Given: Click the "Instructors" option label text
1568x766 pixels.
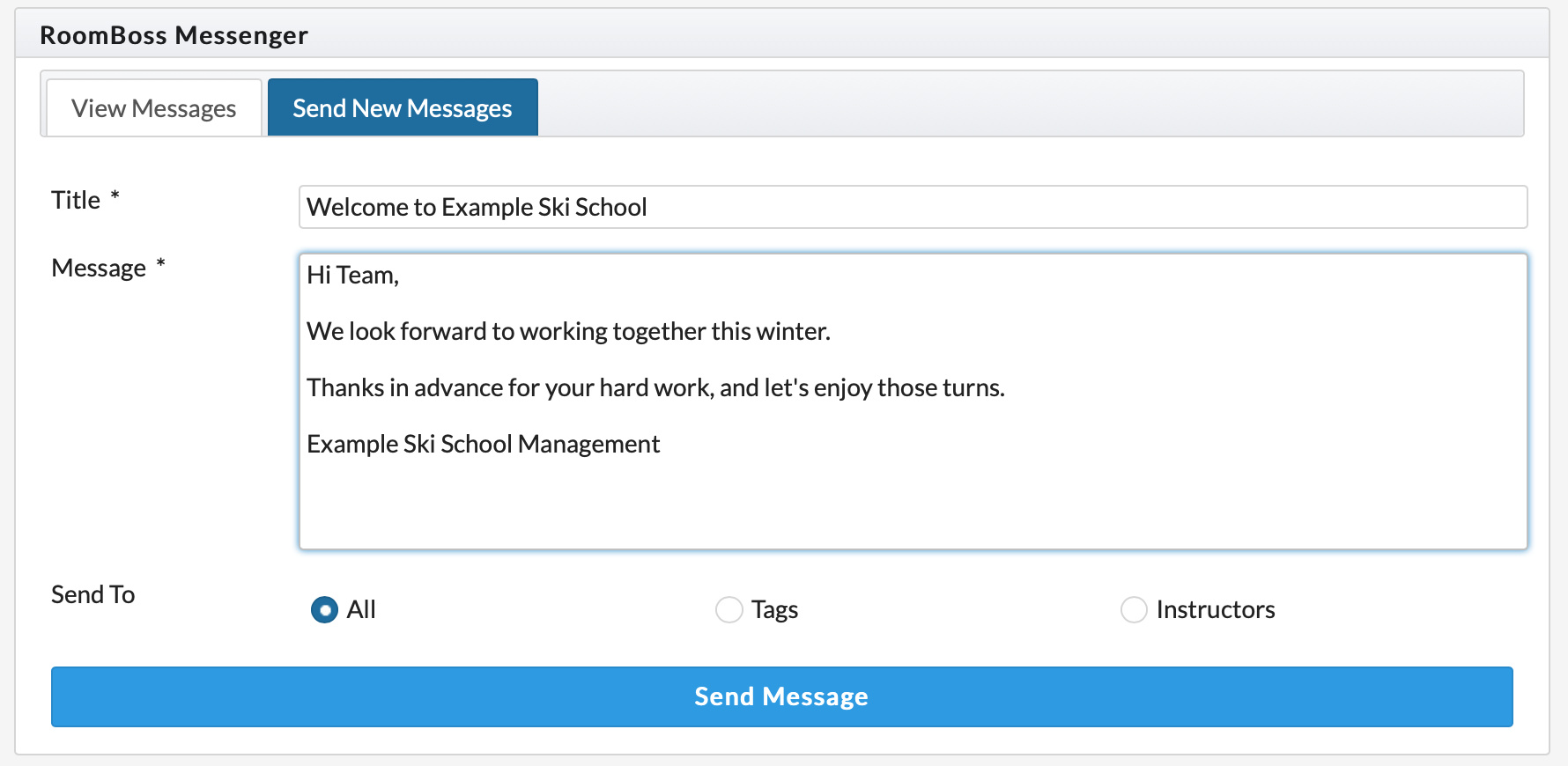Looking at the screenshot, I should point(1215,609).
